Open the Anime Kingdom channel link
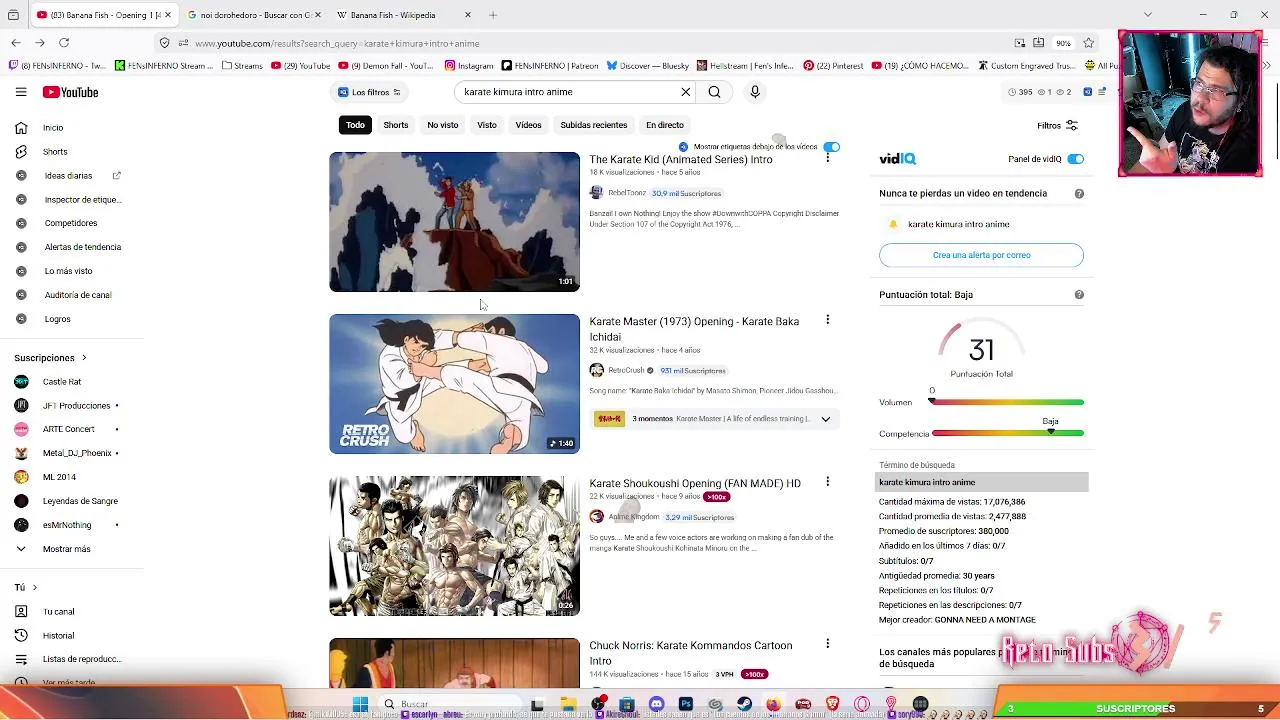 coord(634,517)
